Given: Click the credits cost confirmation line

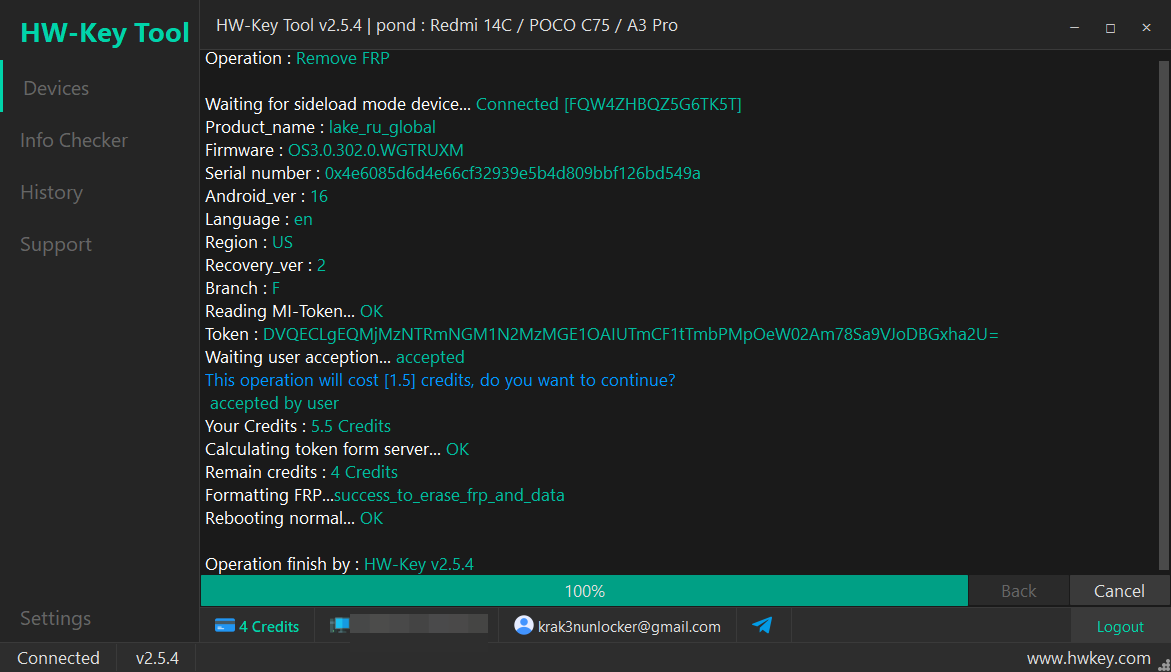Looking at the screenshot, I should [440, 380].
